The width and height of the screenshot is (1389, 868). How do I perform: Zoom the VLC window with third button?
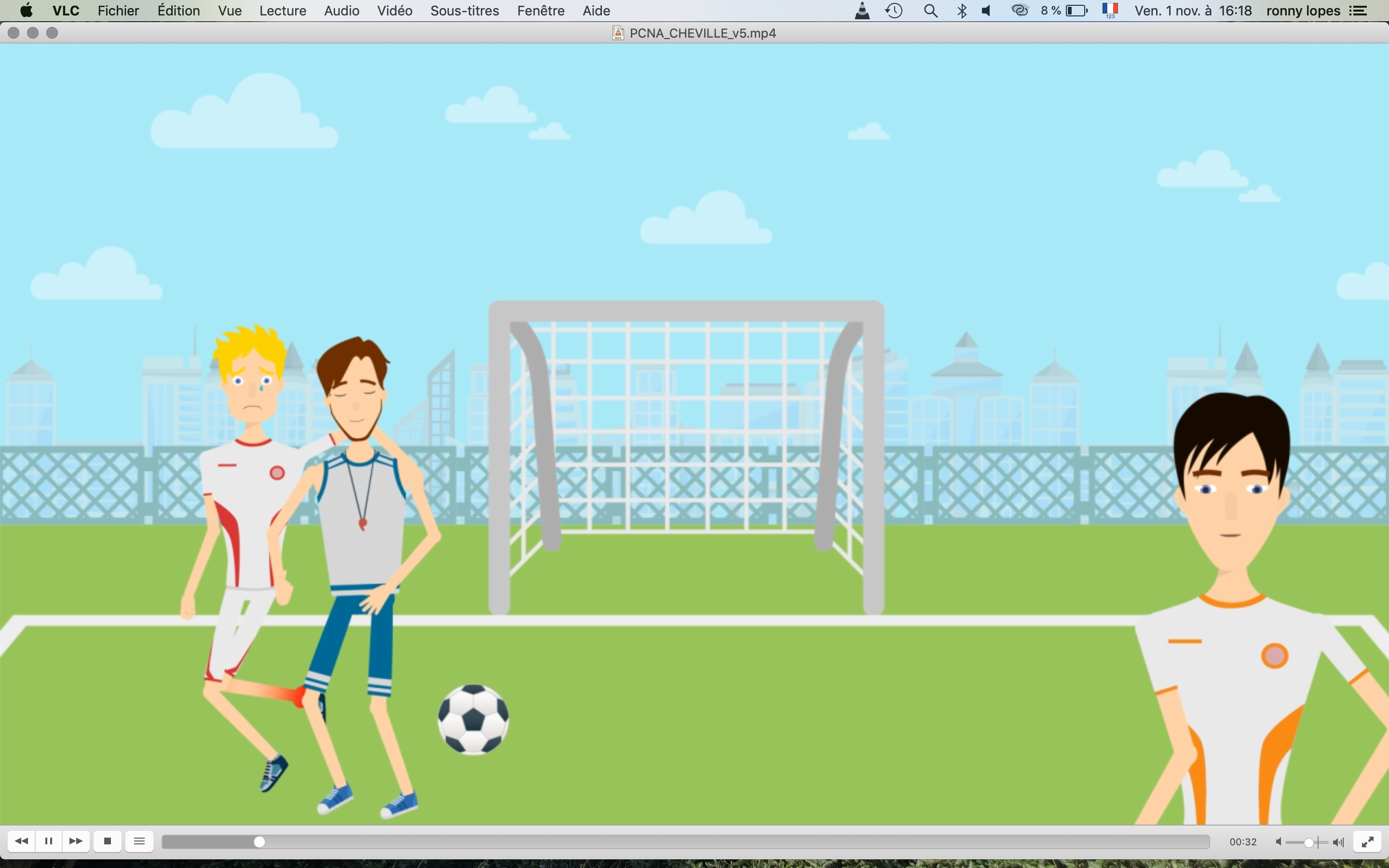[x=52, y=33]
